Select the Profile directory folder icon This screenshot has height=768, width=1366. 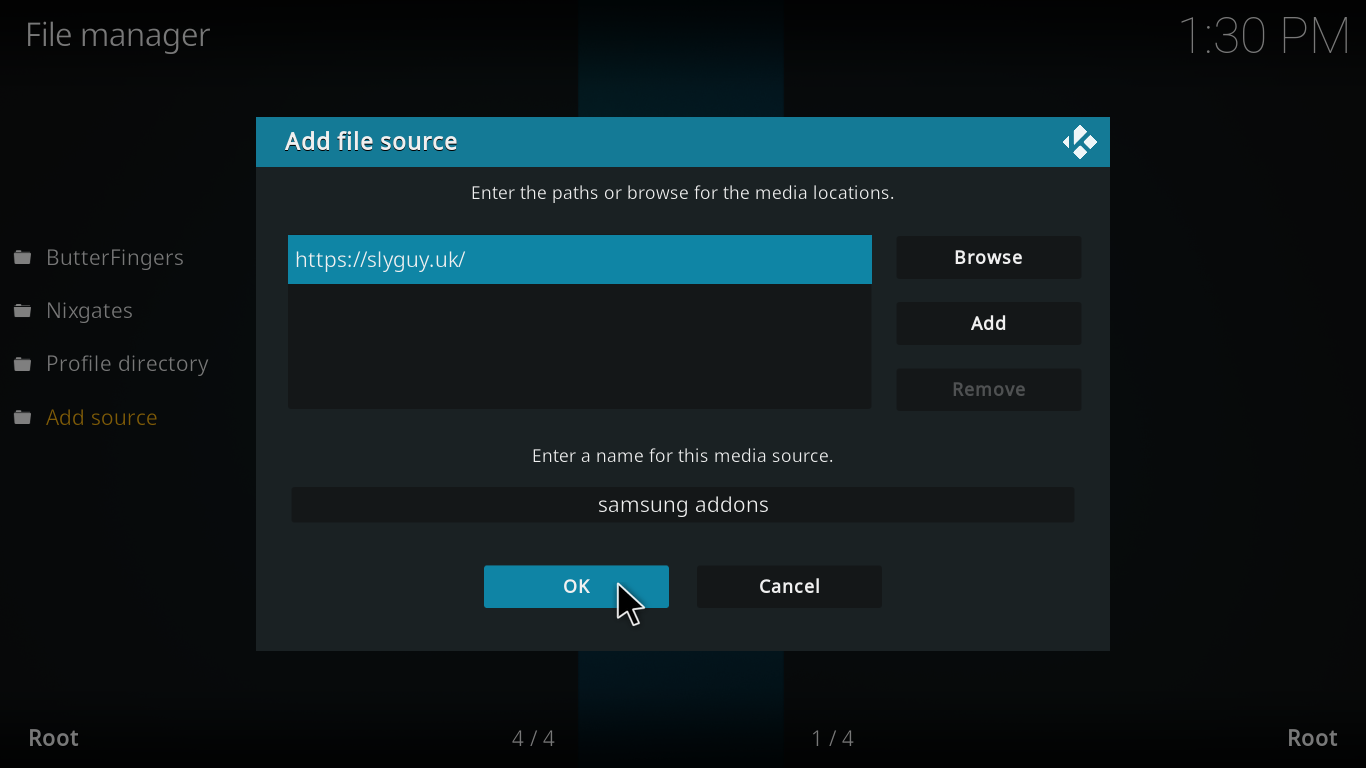click(x=22, y=364)
